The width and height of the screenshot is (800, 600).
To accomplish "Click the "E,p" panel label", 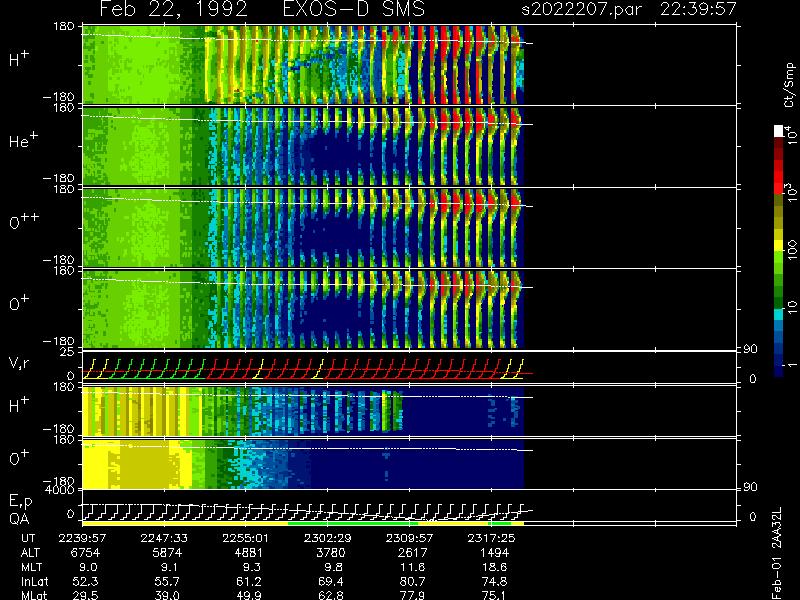I will 20,502.
